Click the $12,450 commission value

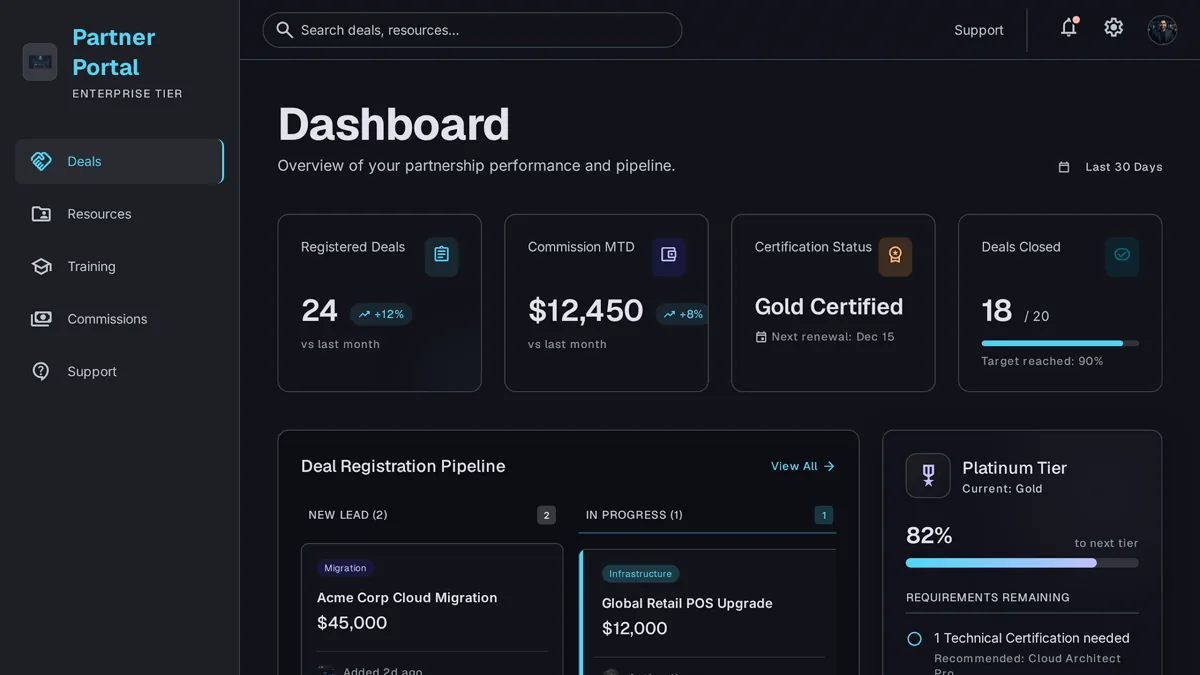(586, 311)
